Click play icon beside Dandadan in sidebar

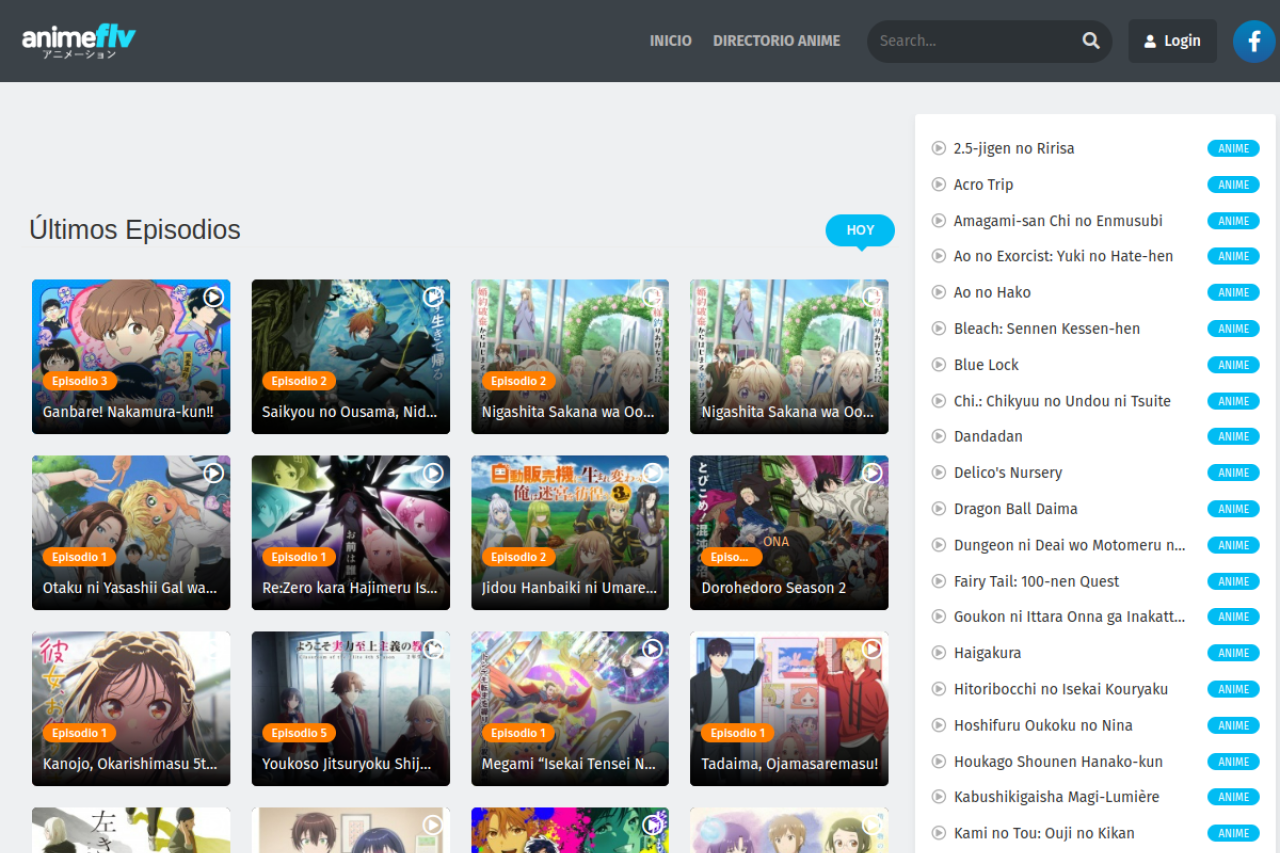[938, 436]
